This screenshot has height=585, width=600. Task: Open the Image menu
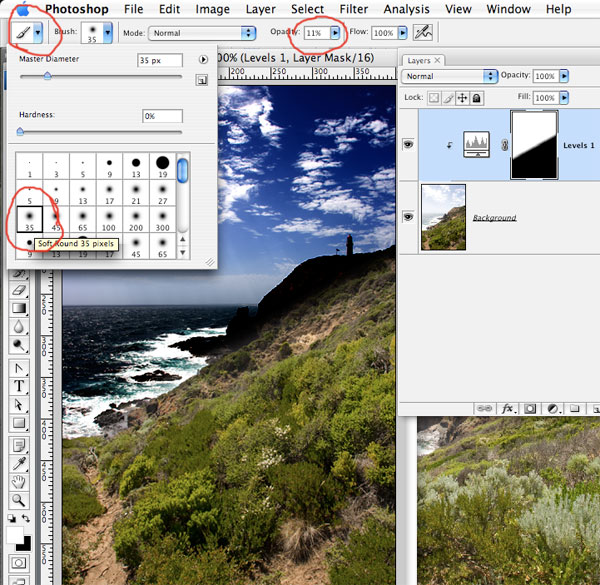pyautogui.click(x=212, y=9)
